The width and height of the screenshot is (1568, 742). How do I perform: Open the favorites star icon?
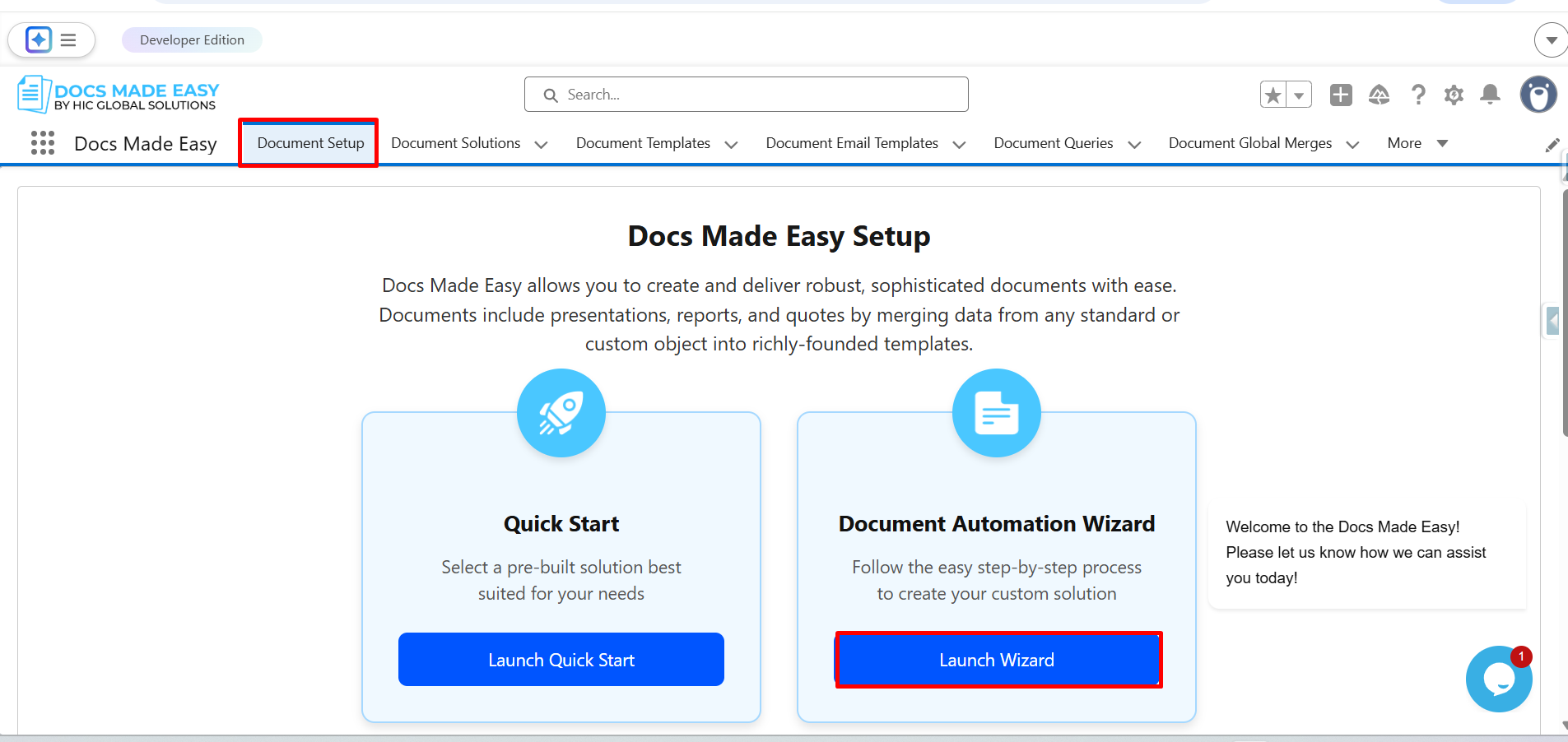[1273, 95]
